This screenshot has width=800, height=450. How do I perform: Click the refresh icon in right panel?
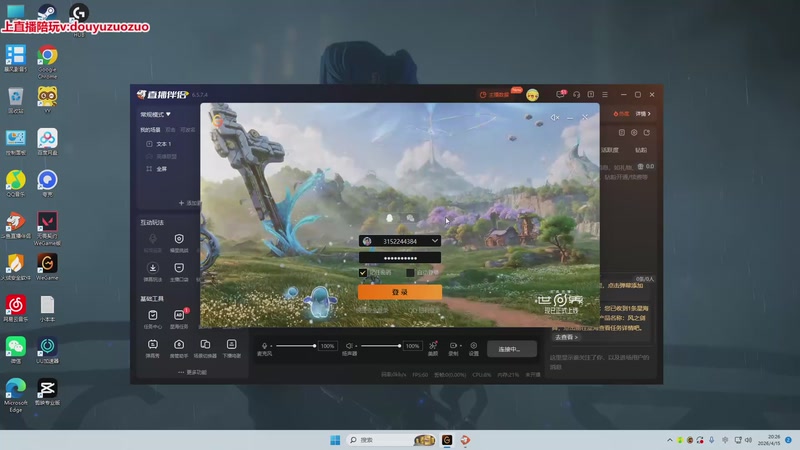646,133
